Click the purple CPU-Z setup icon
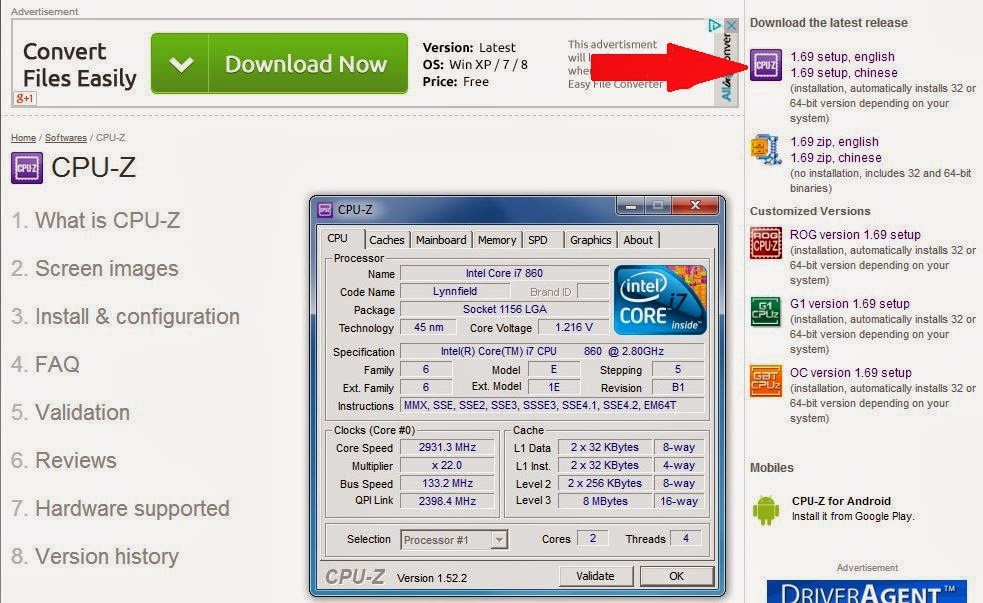This screenshot has width=983, height=603. (765, 65)
